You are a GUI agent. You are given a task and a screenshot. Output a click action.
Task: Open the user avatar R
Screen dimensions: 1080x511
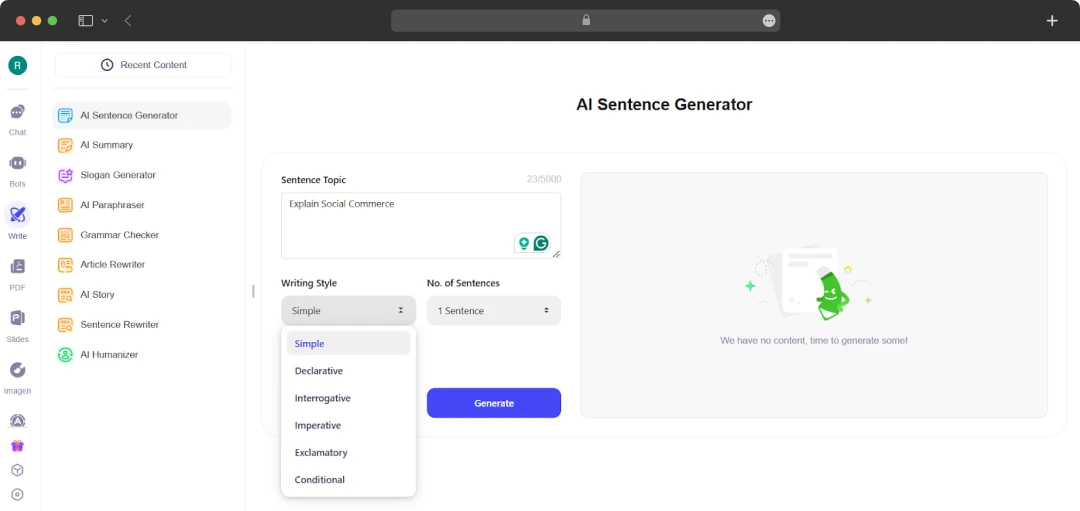point(18,65)
